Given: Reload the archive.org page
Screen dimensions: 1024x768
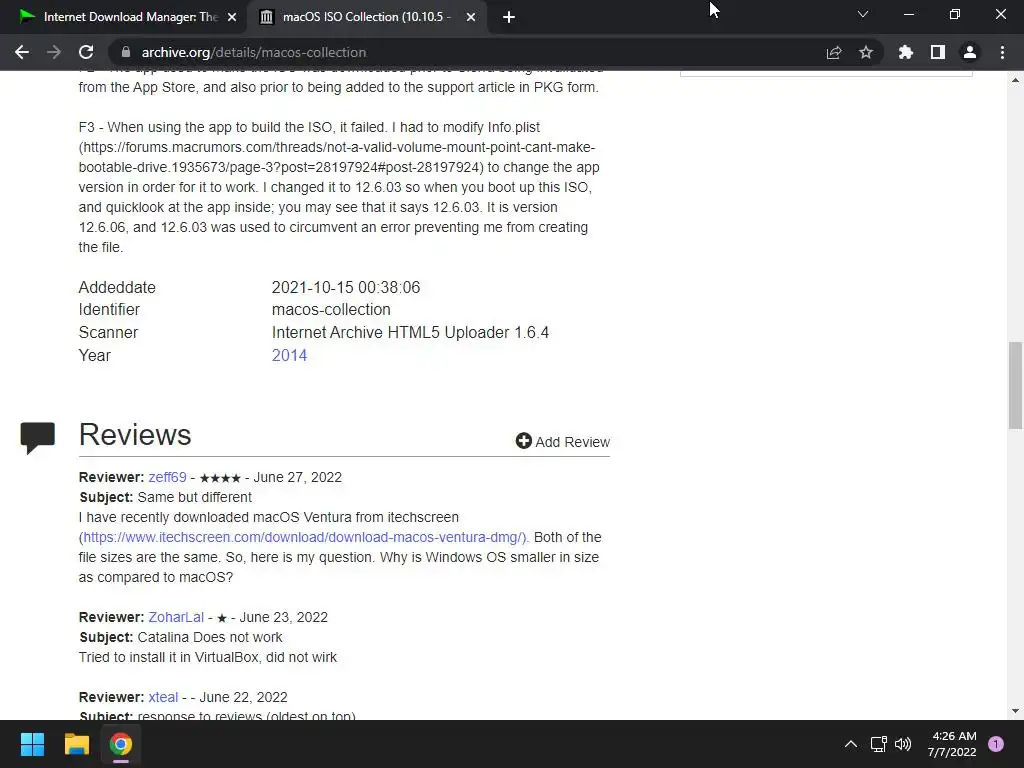Looking at the screenshot, I should click(x=86, y=52).
